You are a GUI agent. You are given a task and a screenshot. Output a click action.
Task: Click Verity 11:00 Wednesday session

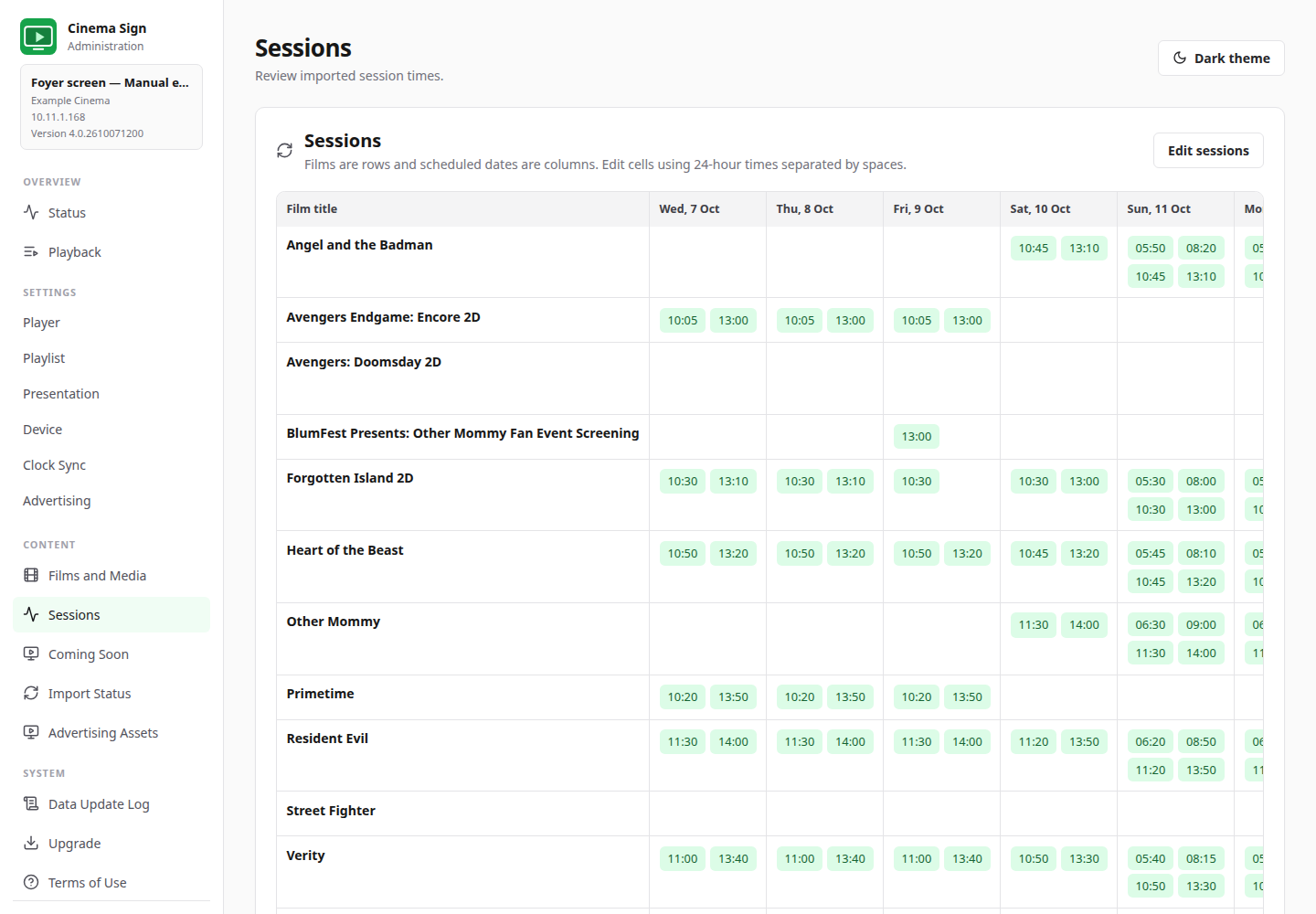point(683,859)
